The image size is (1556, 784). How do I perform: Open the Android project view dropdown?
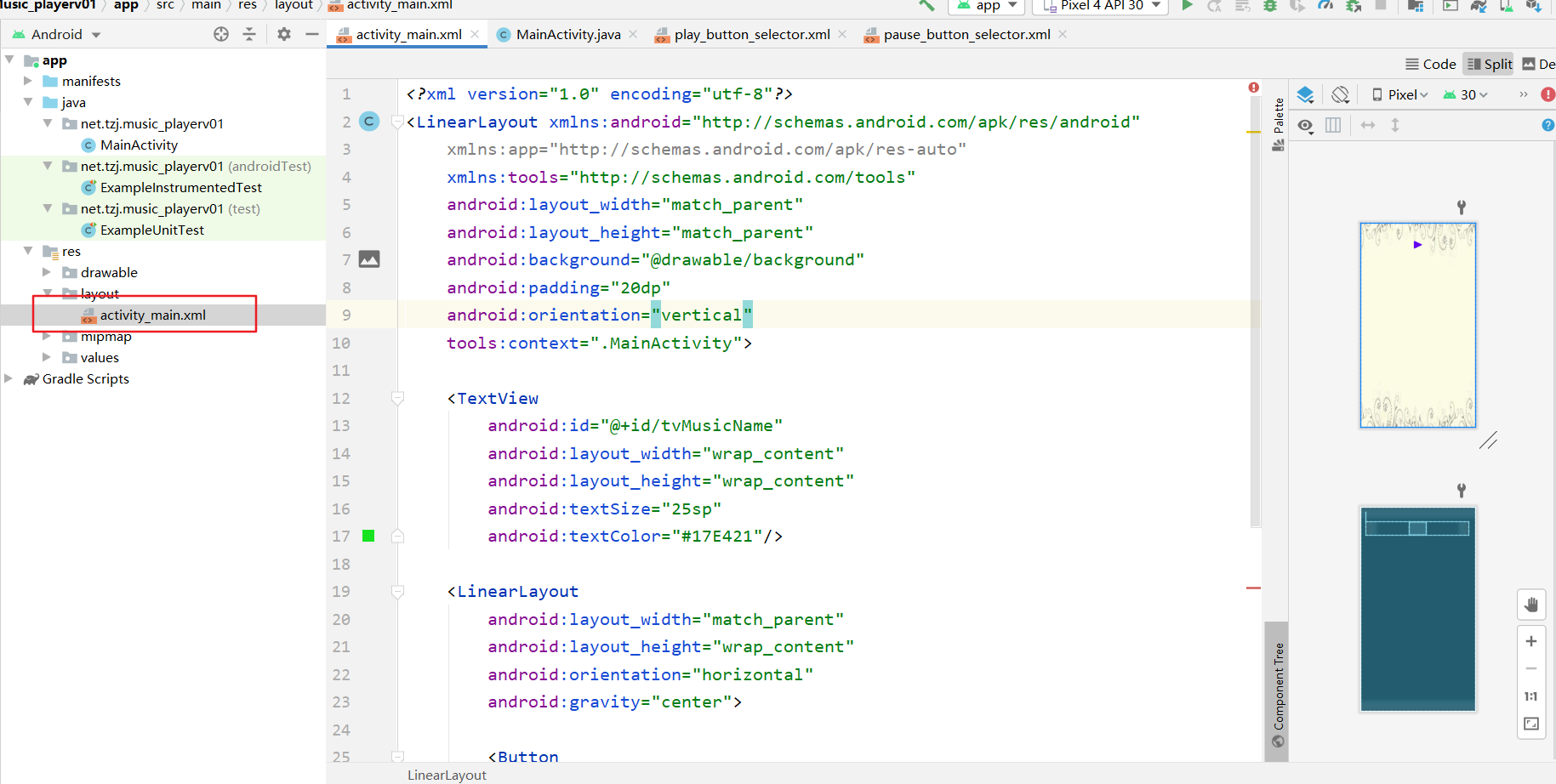point(56,34)
